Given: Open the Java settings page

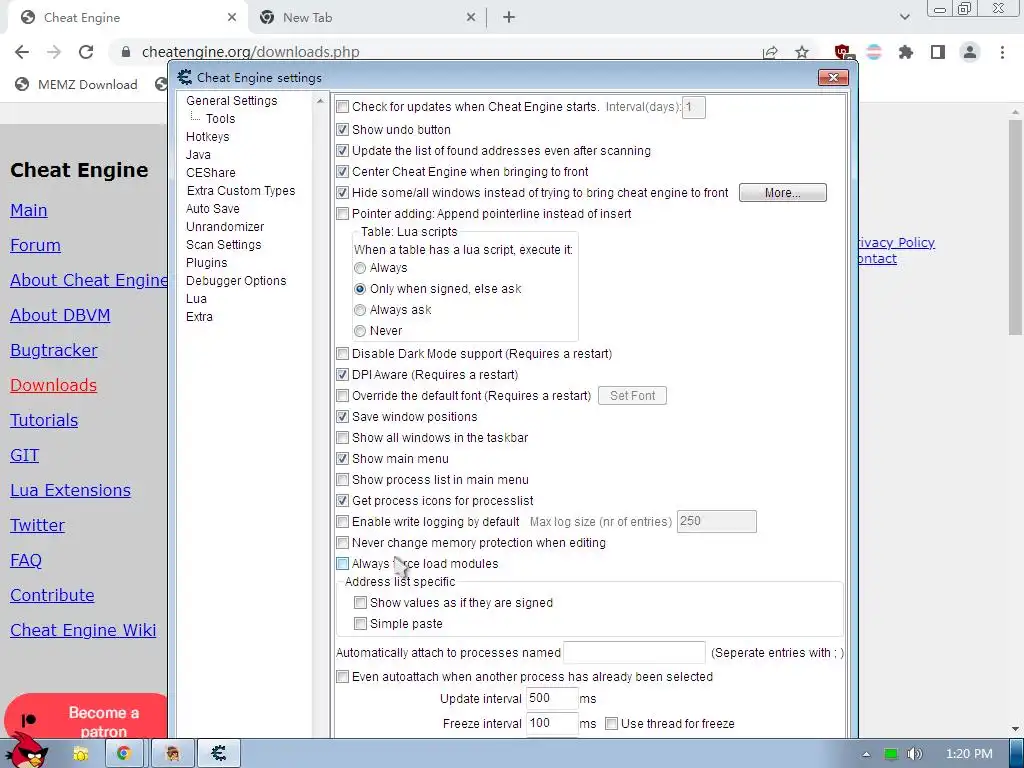Looking at the screenshot, I should [198, 155].
